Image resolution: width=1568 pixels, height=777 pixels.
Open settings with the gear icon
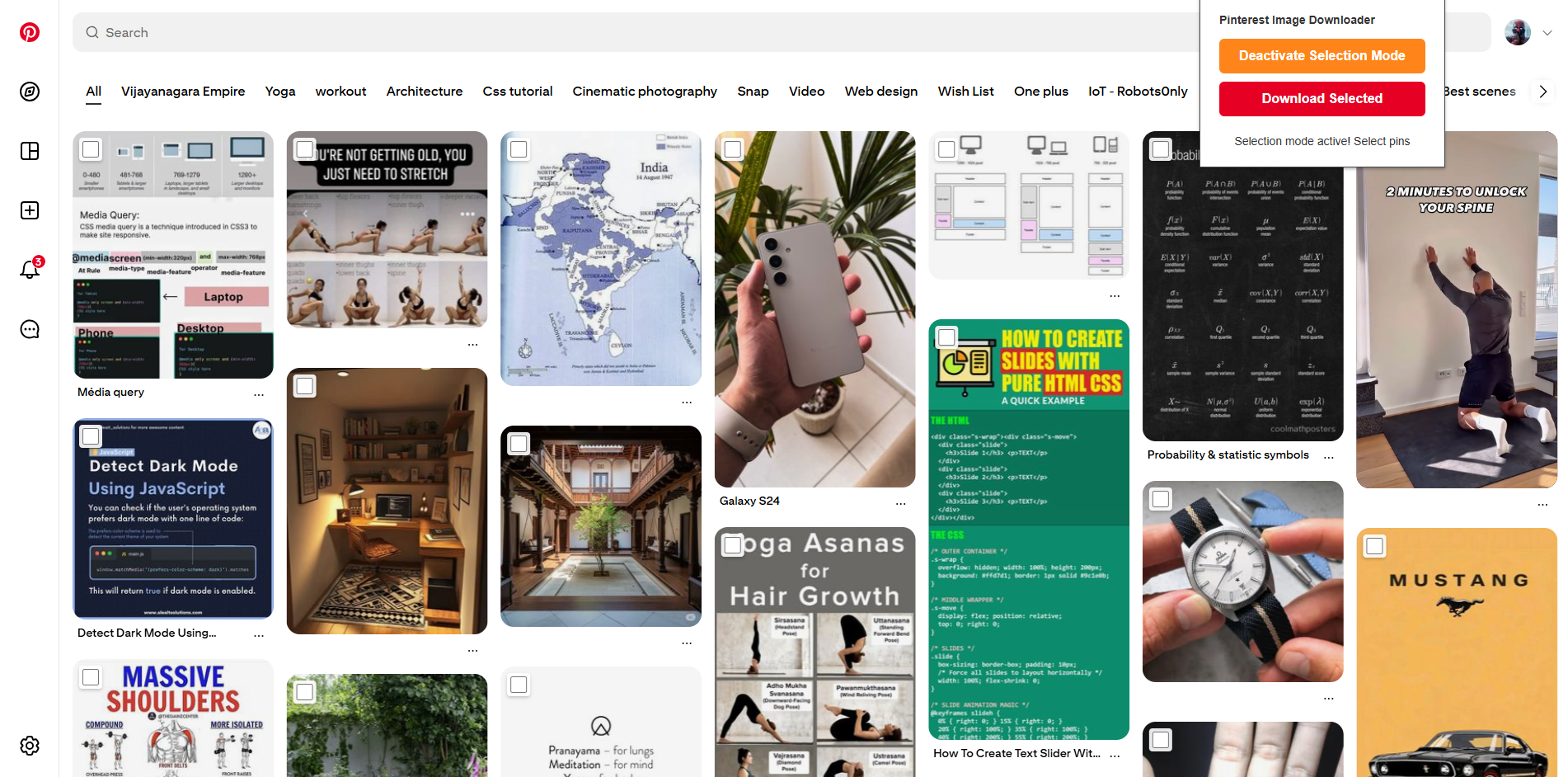coord(30,746)
